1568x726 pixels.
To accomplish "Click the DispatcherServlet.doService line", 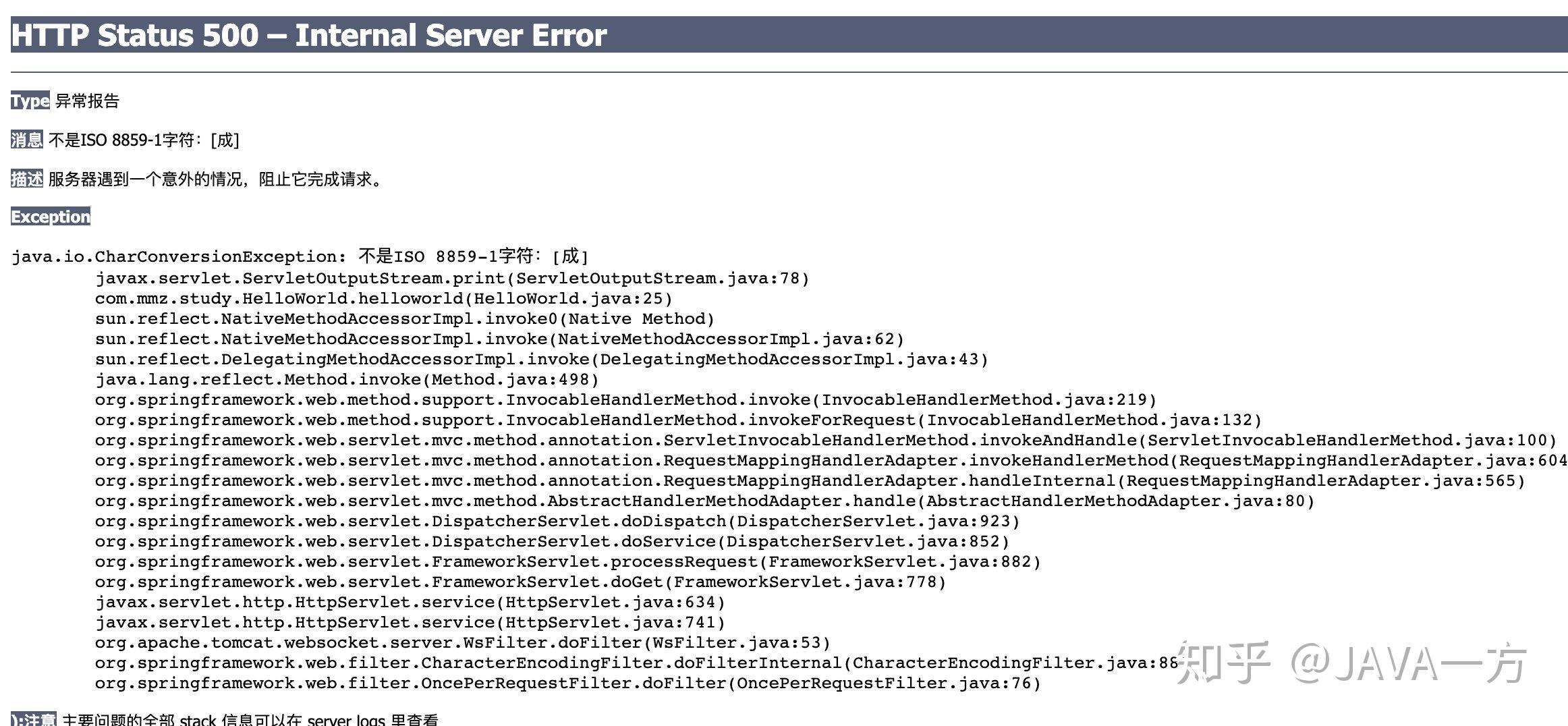I will coord(552,541).
